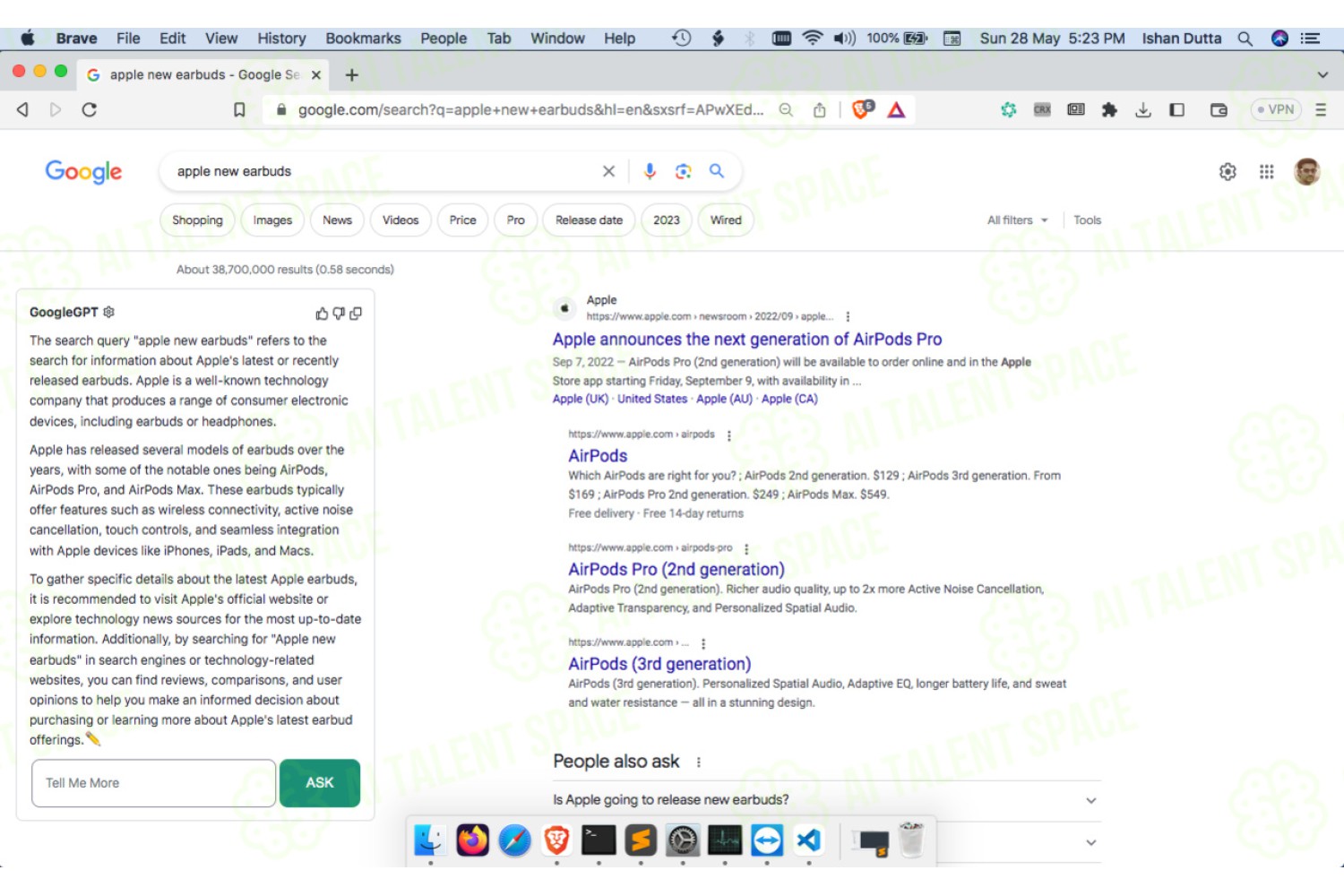Open options for the AirPods result
The width and height of the screenshot is (1344, 896).
729,435
